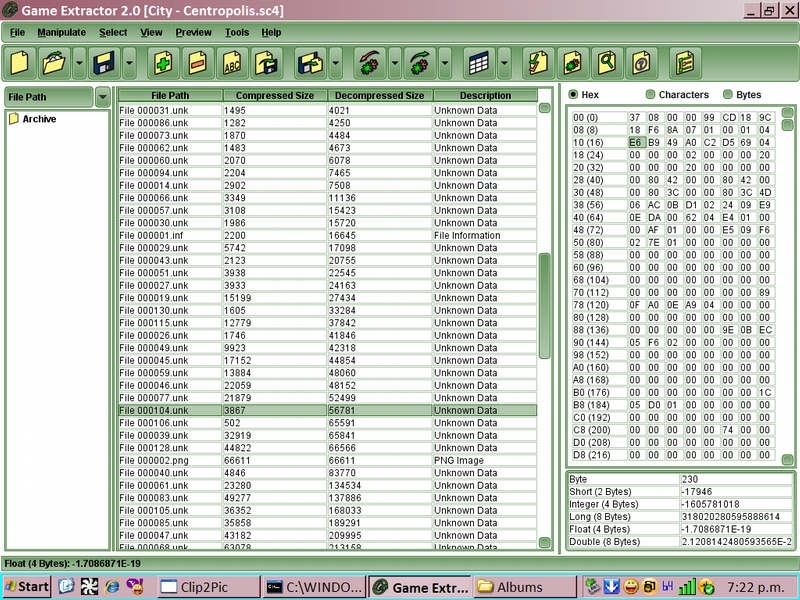This screenshot has width=800, height=600.
Task: Select the row File 000001.inf
Action: click(328, 236)
